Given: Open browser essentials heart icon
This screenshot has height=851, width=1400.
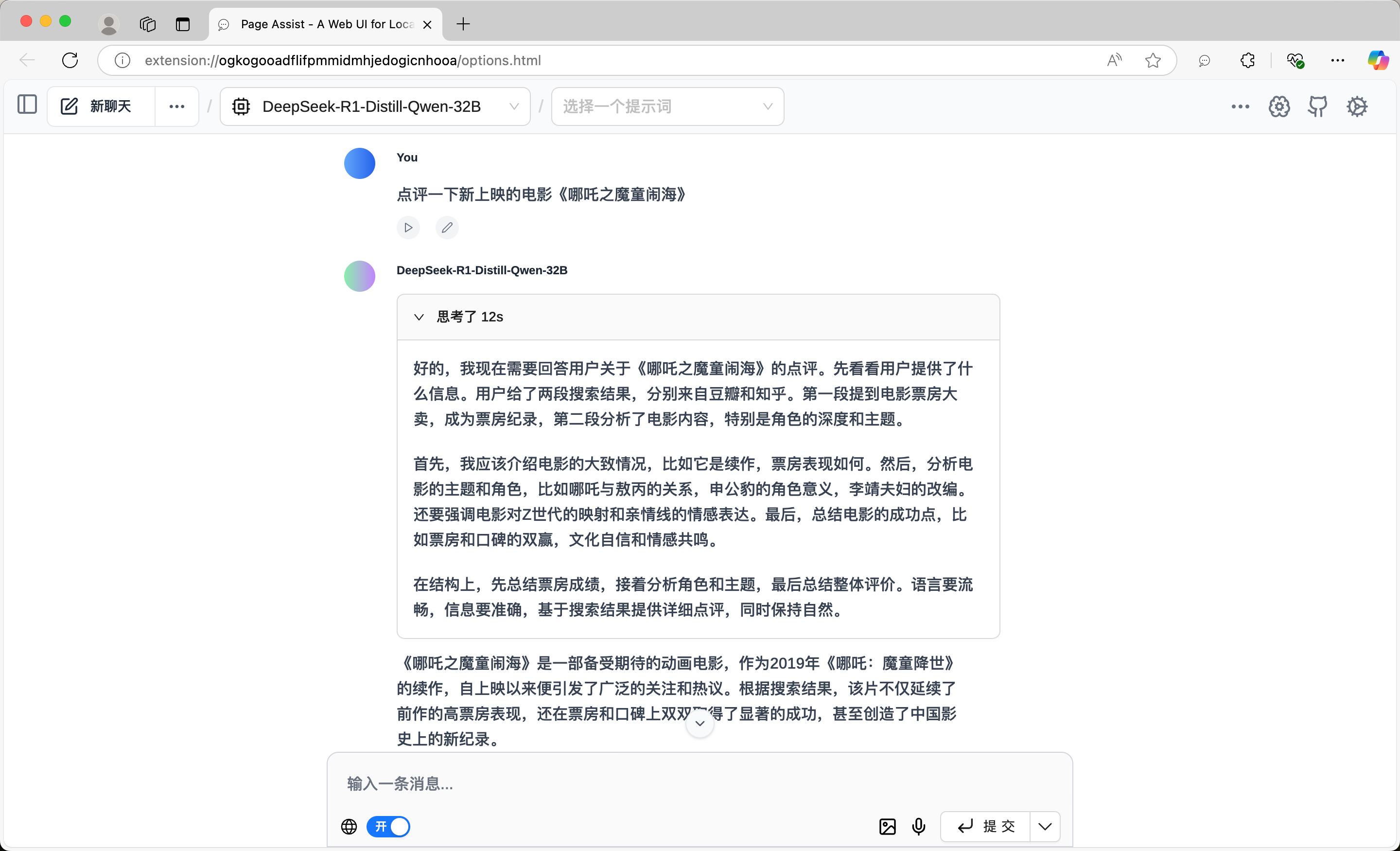Looking at the screenshot, I should point(1295,60).
